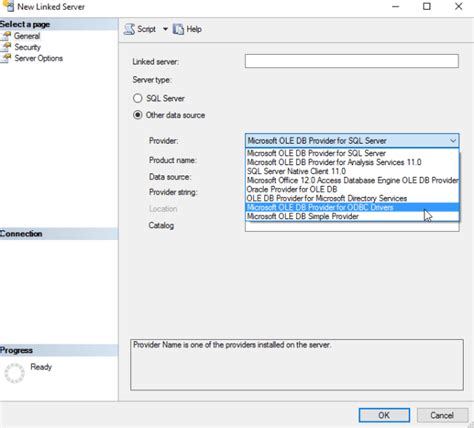Viewport: 474px width, 428px height.
Task: Click the Progress ready spinner icon
Action: click(x=14, y=373)
